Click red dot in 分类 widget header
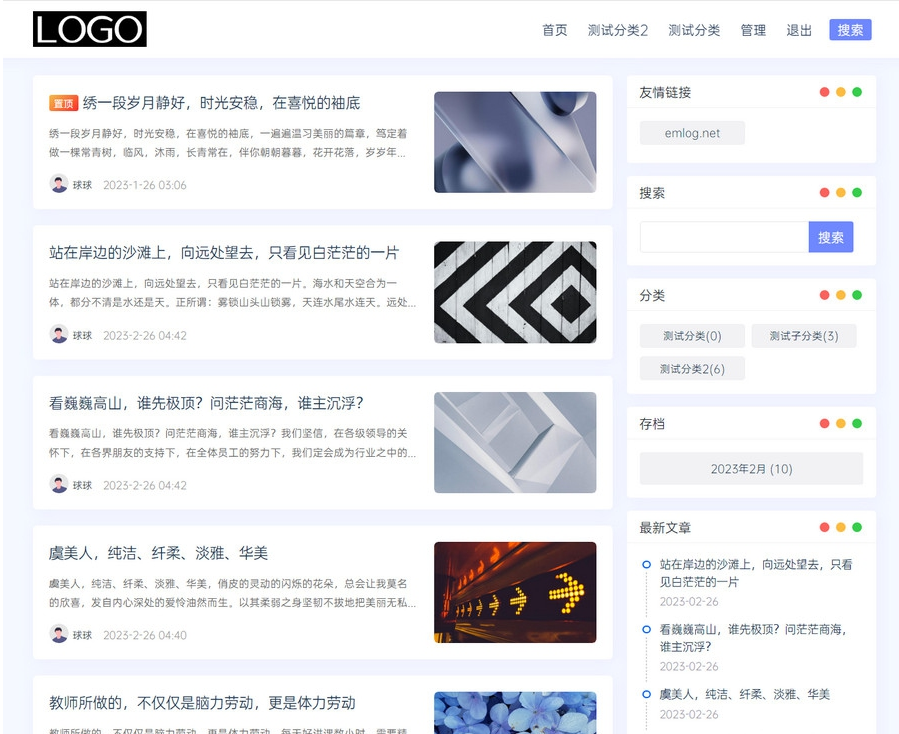This screenshot has height=734, width=899. [824, 295]
